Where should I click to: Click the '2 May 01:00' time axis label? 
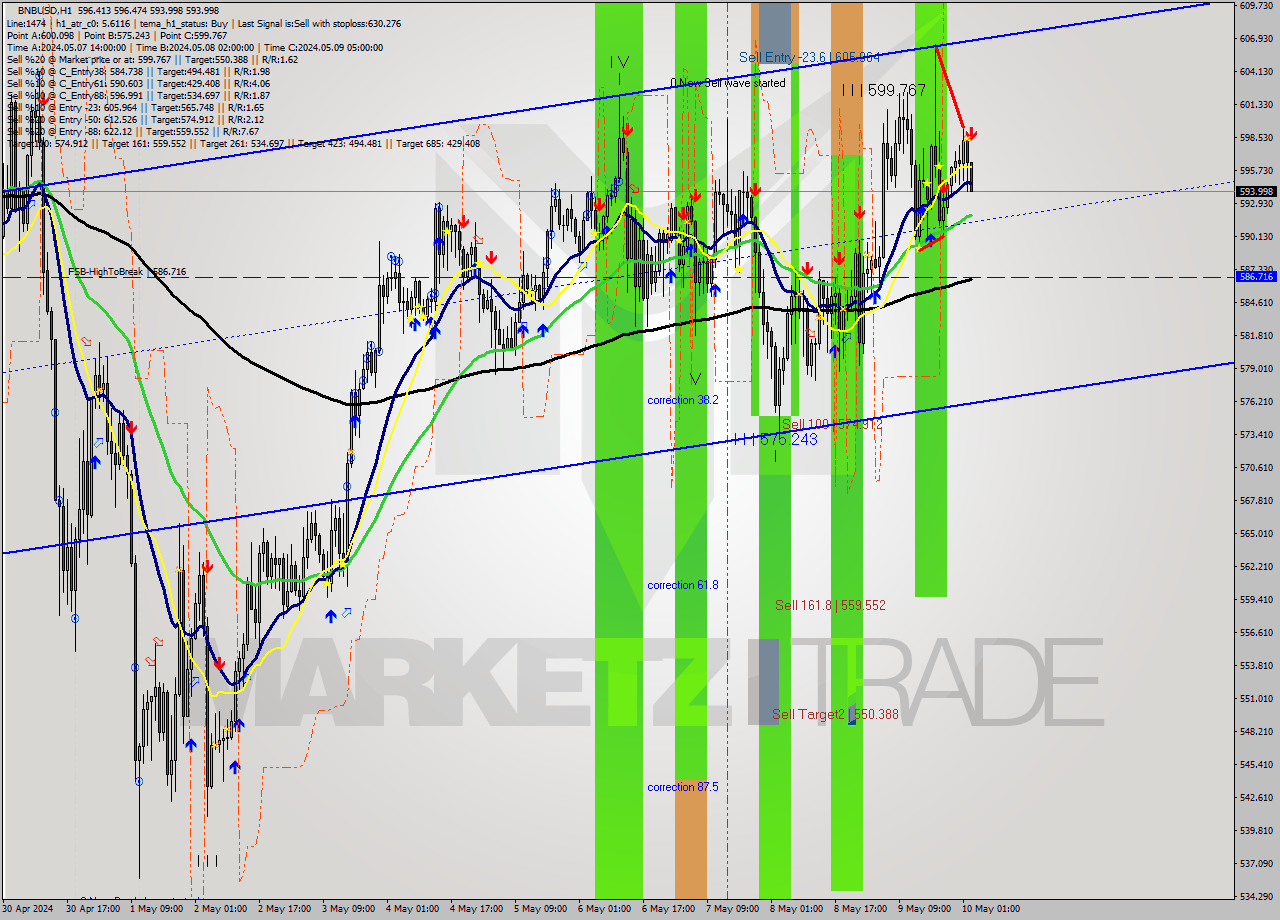[x=221, y=909]
